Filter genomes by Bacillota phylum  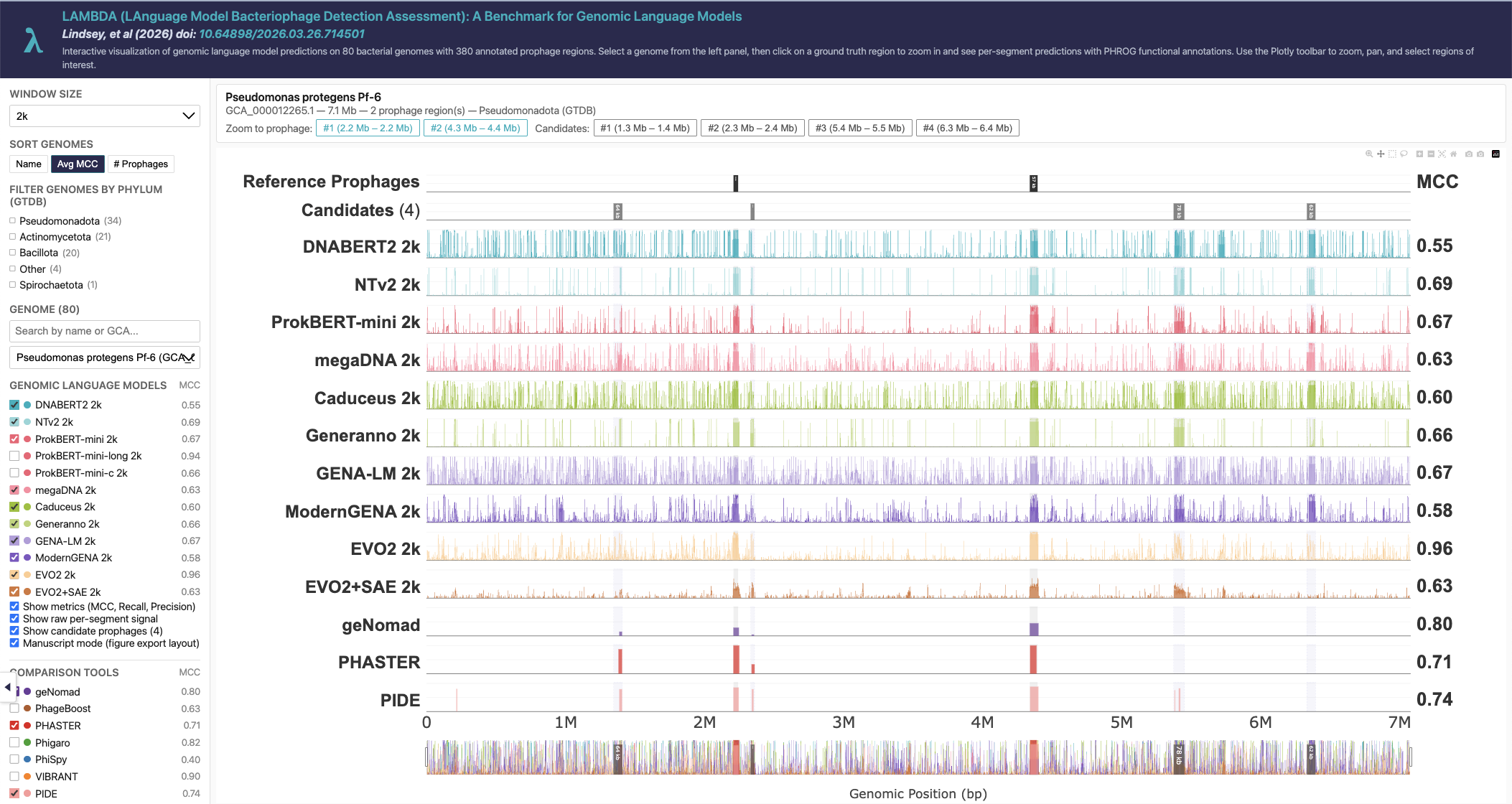click(x=12, y=253)
